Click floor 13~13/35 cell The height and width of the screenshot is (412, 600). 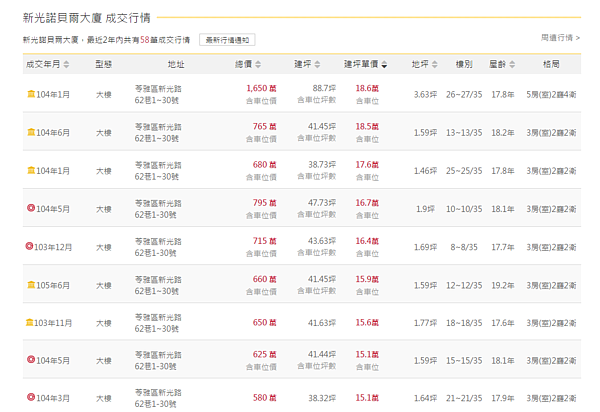coord(464,133)
